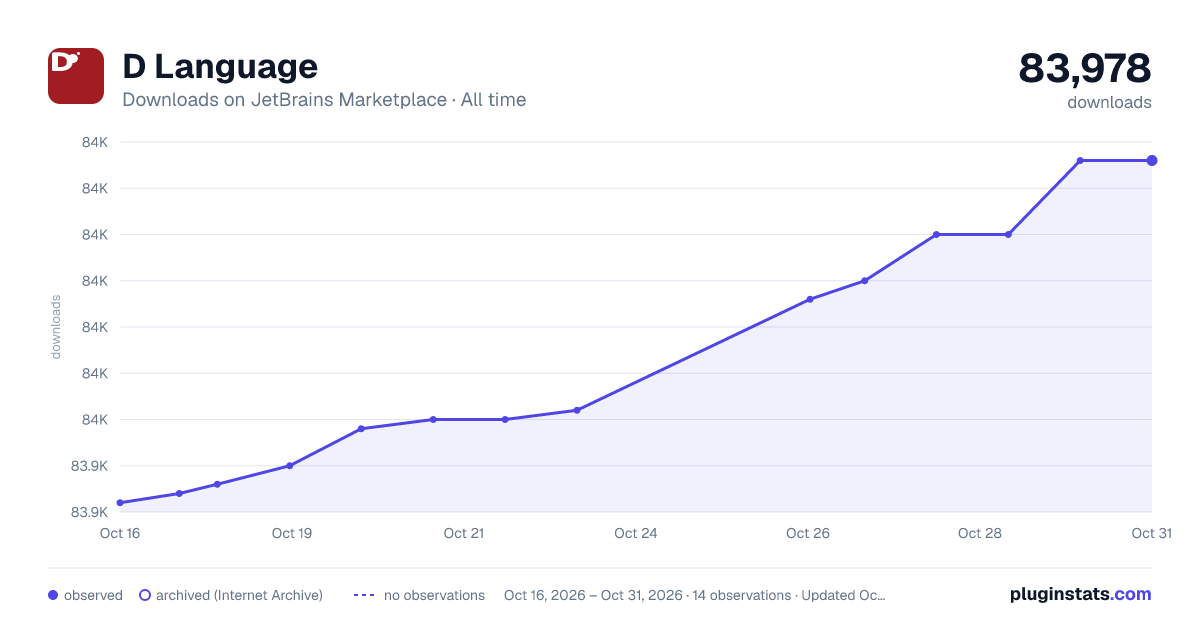1200x630 pixels.
Task: Click the Oct 28 axis label
Action: point(980,533)
